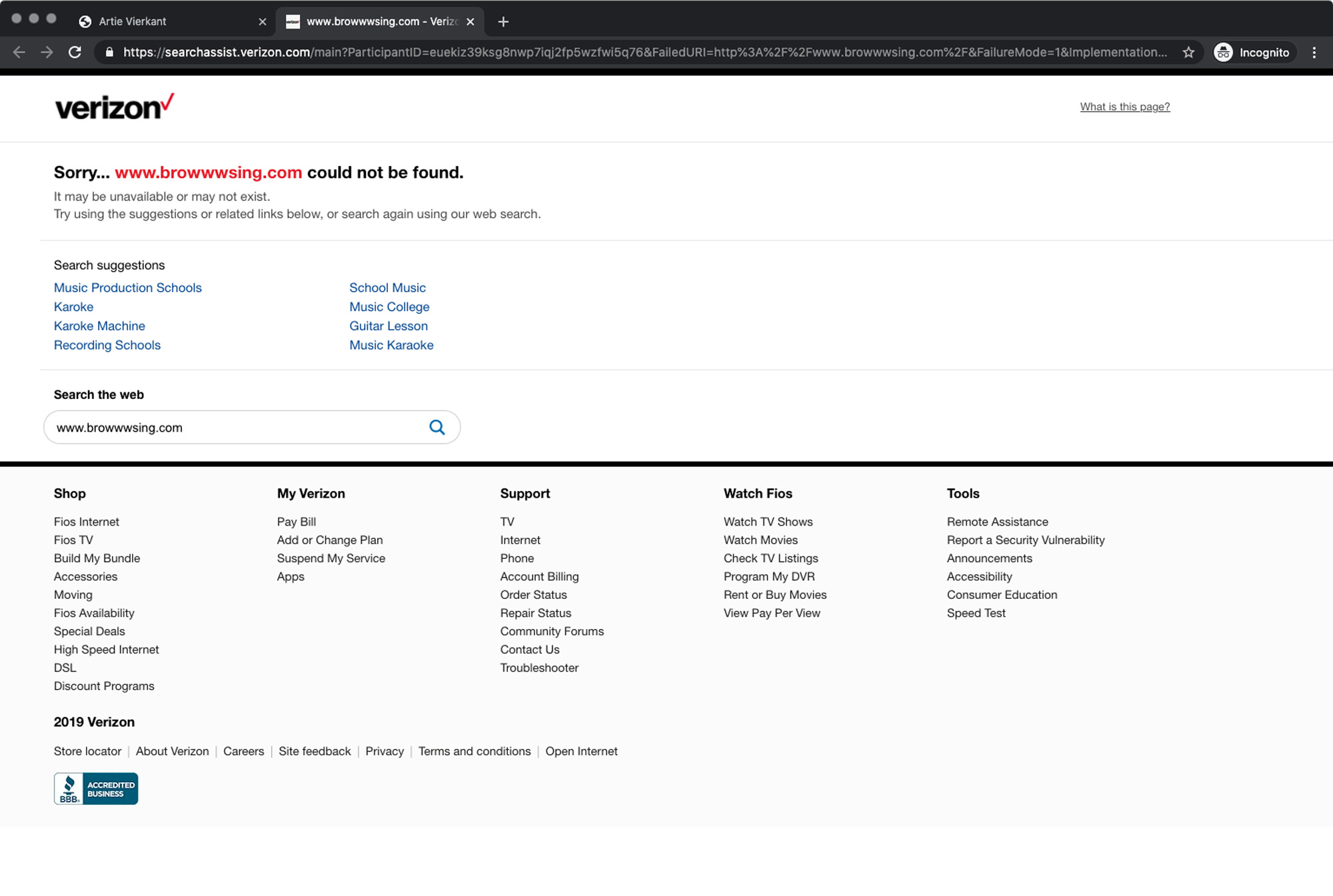Bookmark this page with the star icon
Viewport: 1333px width, 896px height.
(x=1188, y=52)
